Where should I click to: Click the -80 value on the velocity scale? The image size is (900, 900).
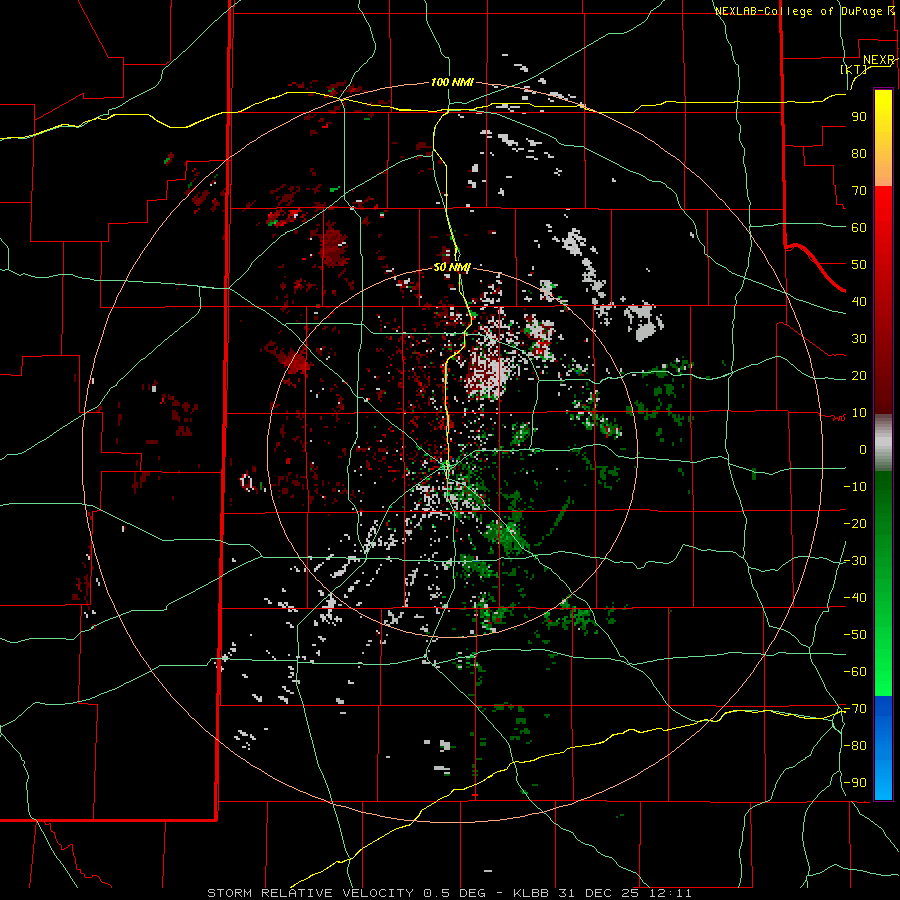(x=855, y=746)
